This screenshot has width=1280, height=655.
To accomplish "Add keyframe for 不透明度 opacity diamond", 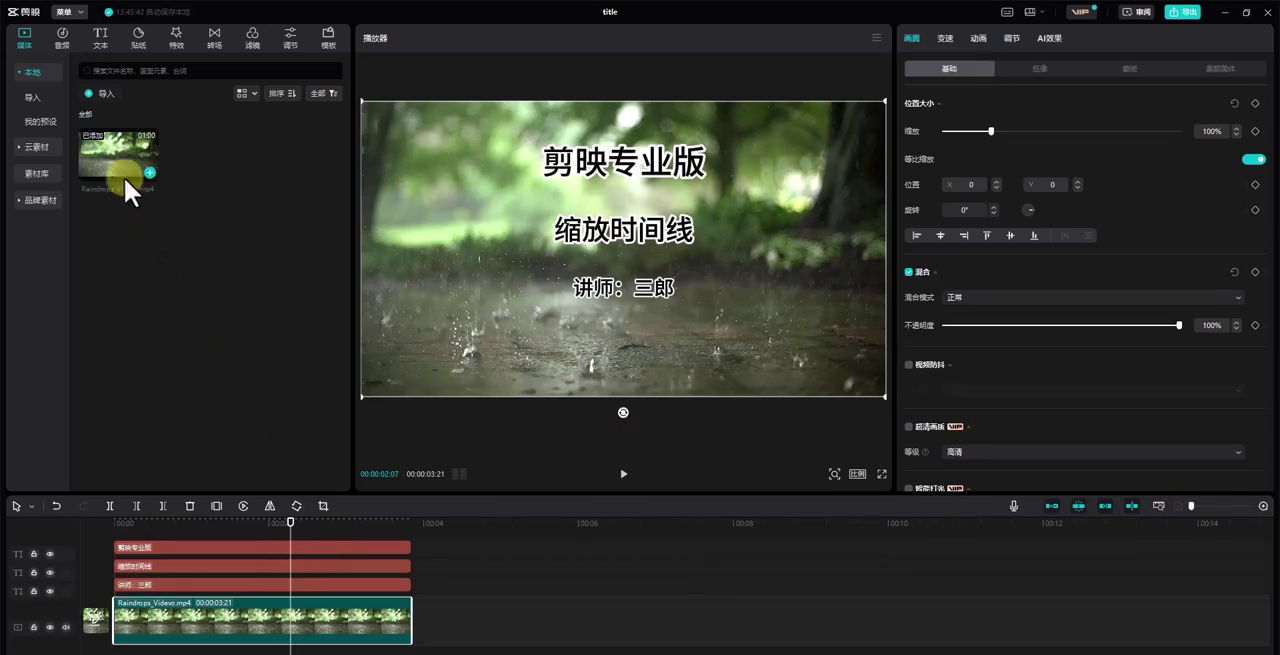I will 1255,325.
